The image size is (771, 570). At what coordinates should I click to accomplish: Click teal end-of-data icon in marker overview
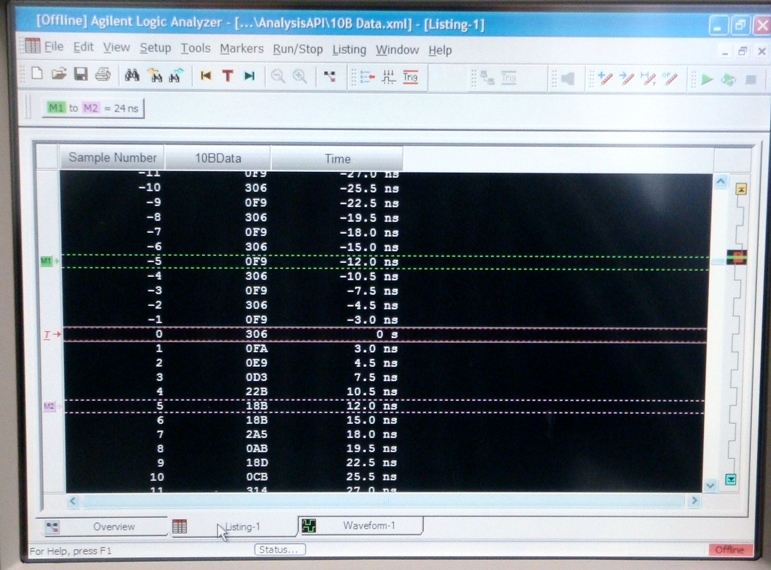(x=731, y=479)
